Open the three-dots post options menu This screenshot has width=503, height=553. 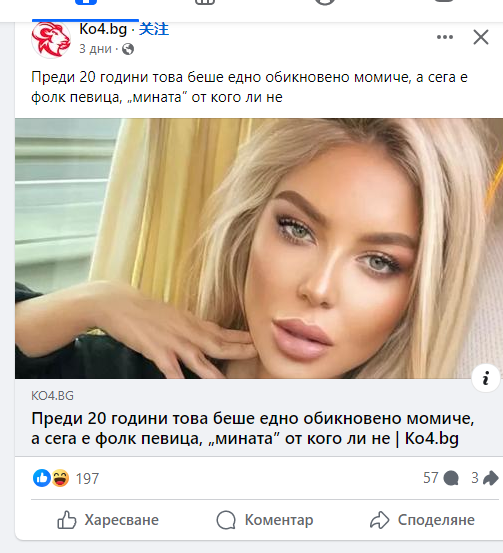pyautogui.click(x=444, y=37)
